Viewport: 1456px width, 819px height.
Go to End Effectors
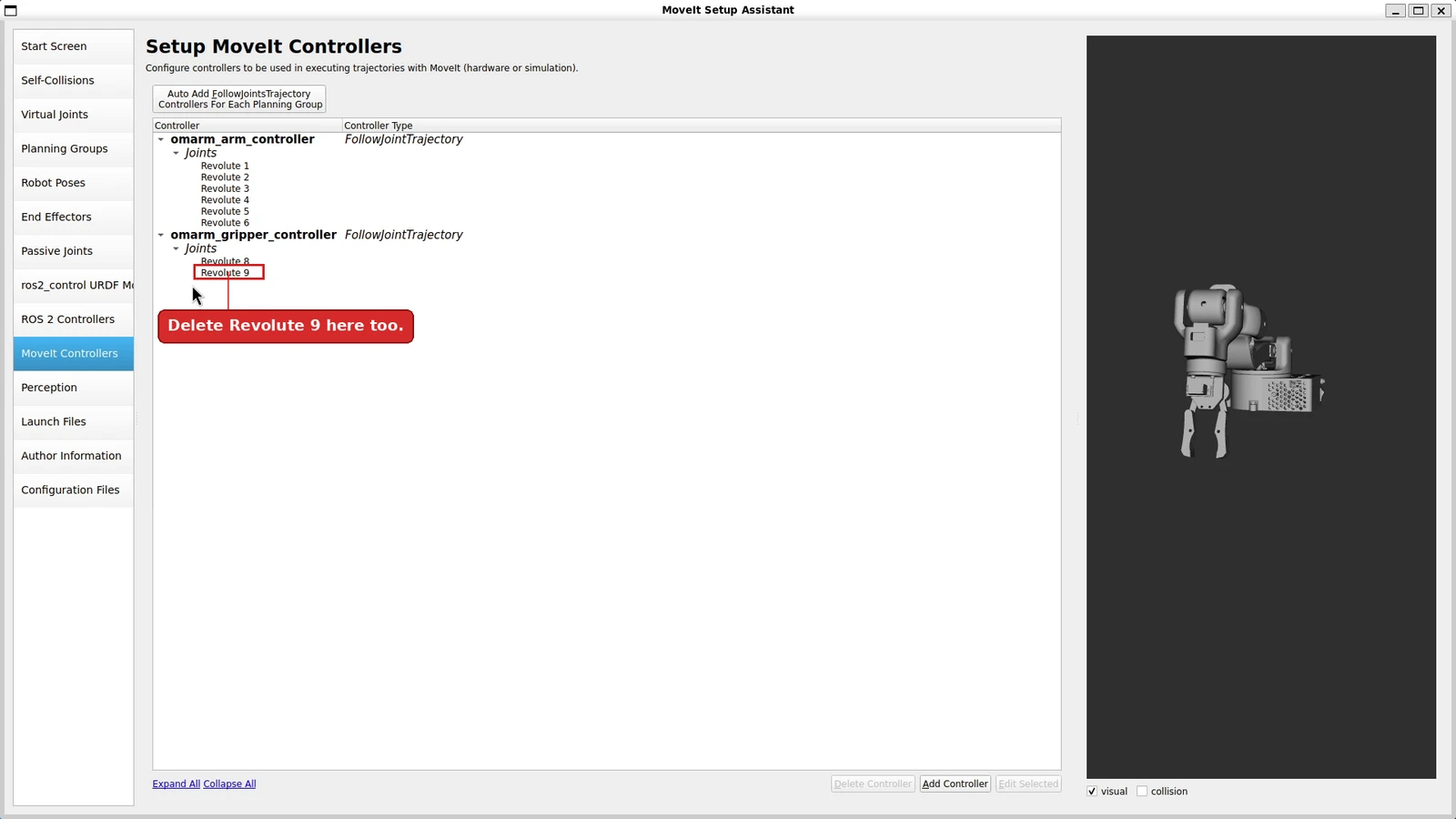[74, 217]
